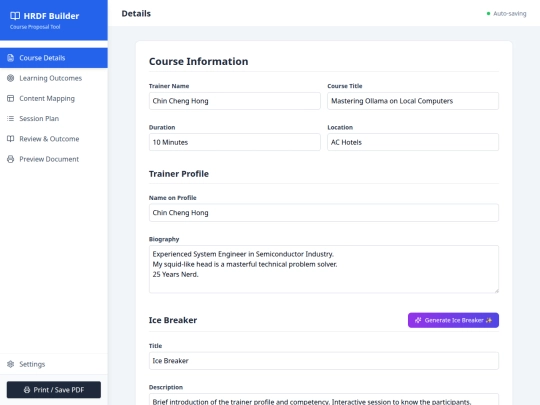Click the Content Mapping layout icon
Screen dimensions: 540x405
[11, 98]
